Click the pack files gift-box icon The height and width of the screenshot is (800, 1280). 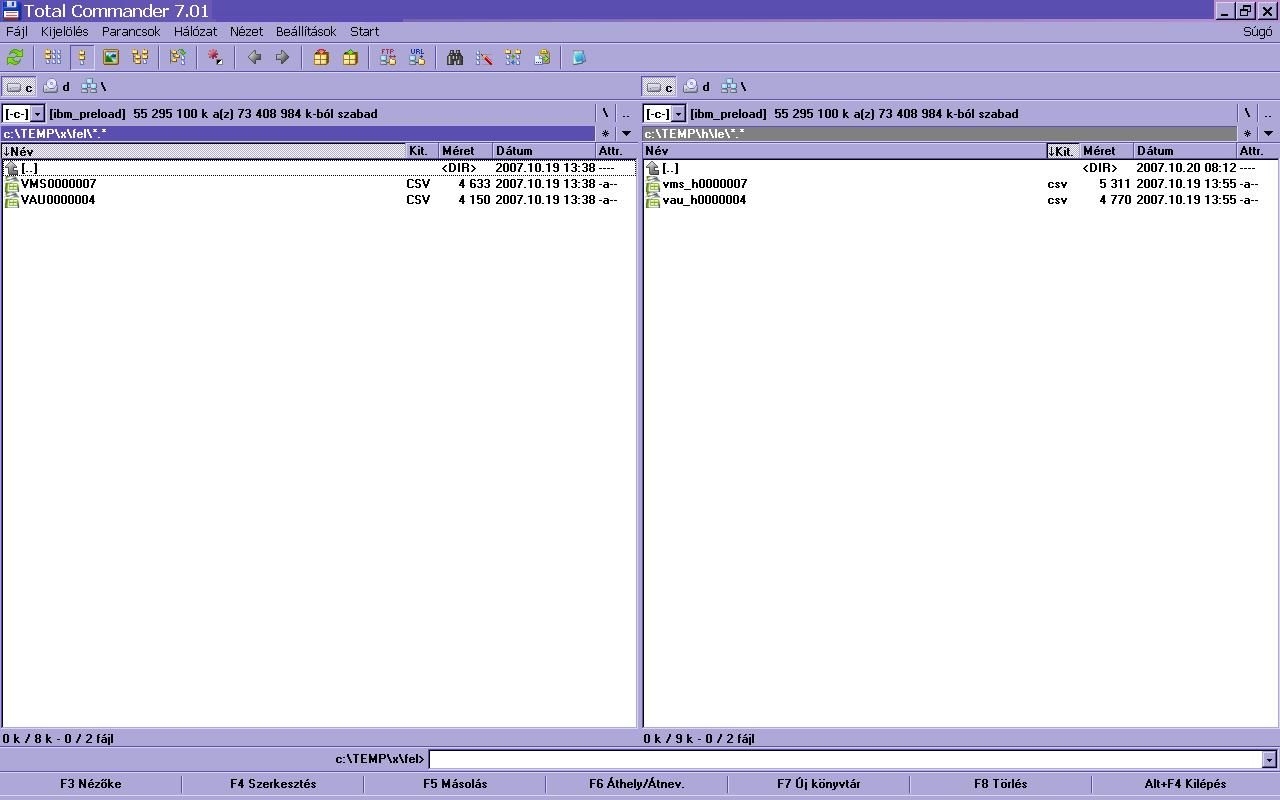(x=321, y=58)
